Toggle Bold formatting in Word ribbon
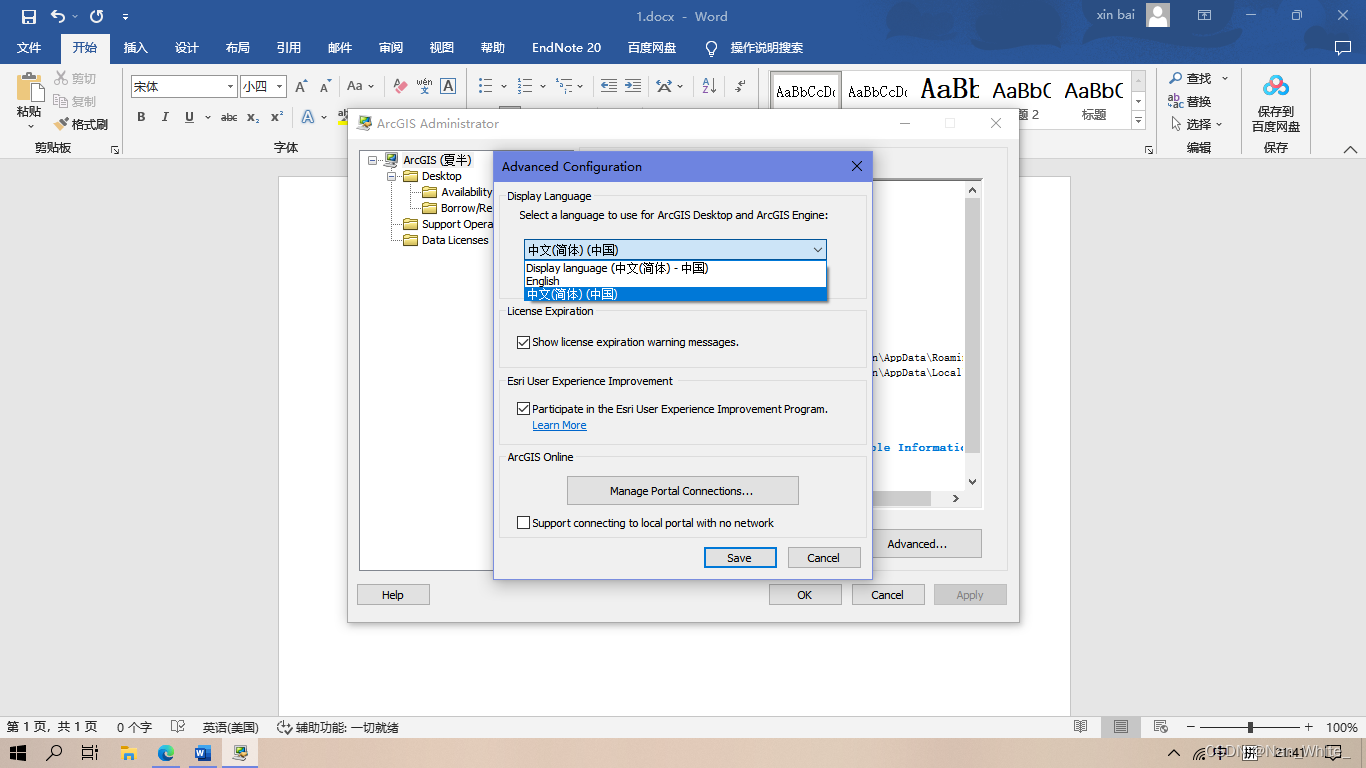The width and height of the screenshot is (1366, 768). pos(141,117)
